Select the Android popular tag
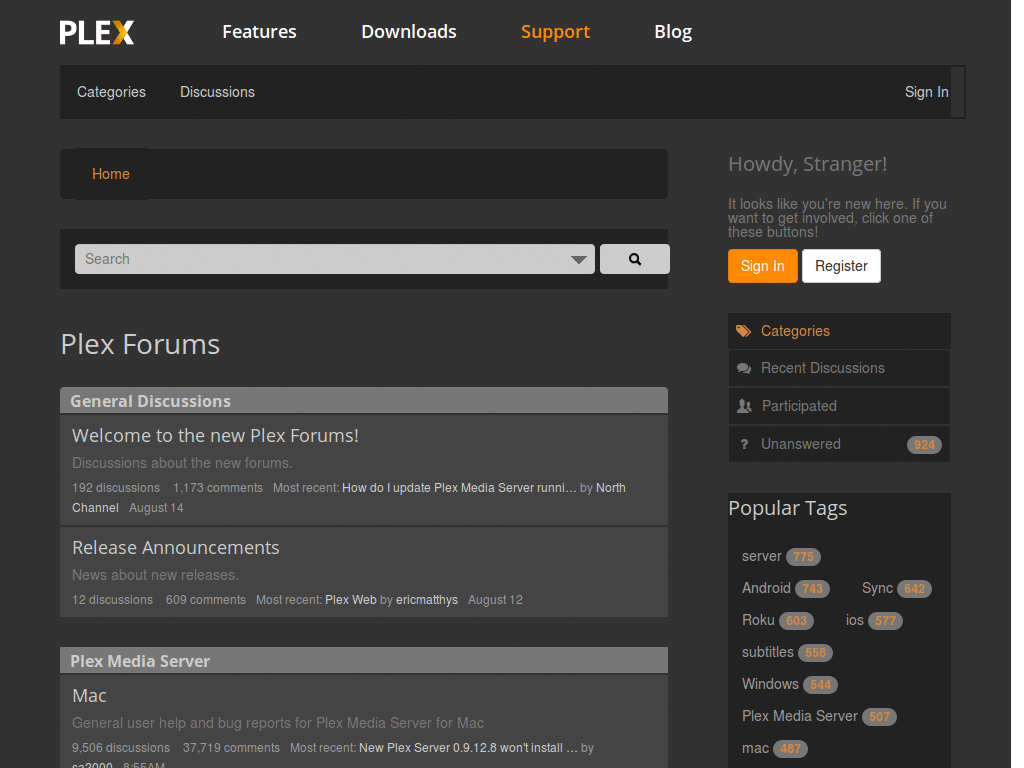The image size is (1024, 768). 766,588
